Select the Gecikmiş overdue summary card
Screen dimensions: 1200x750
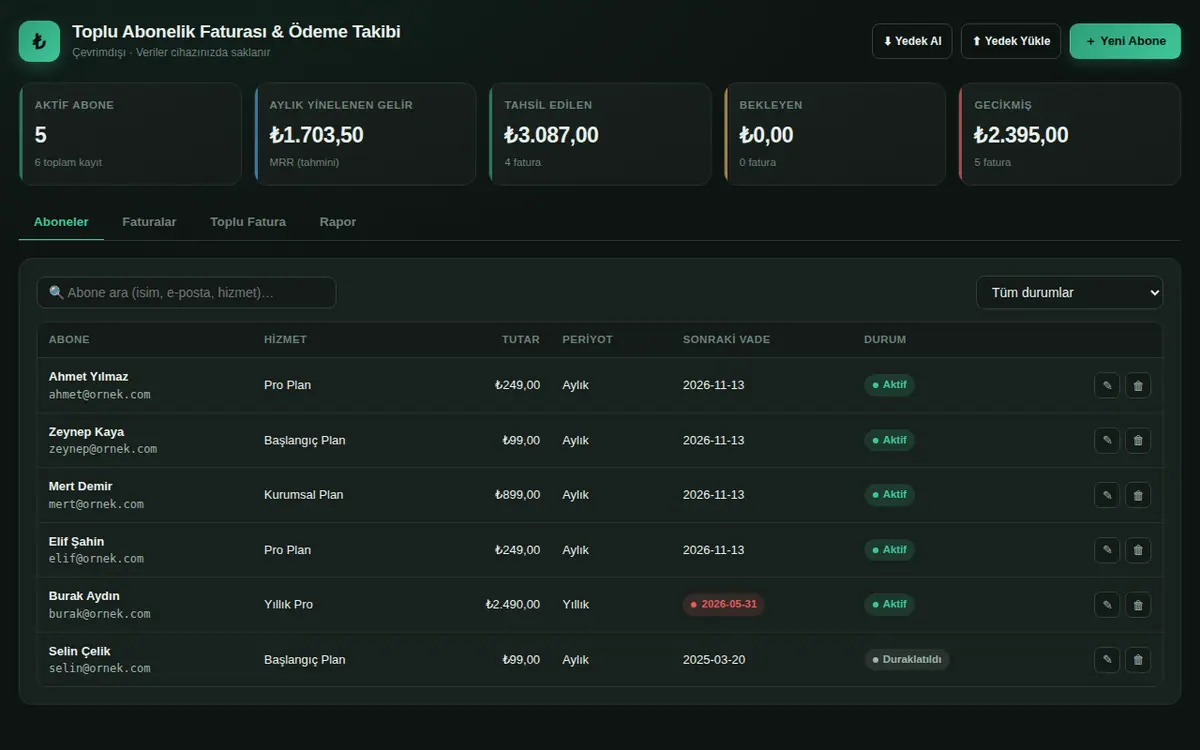tap(1070, 134)
